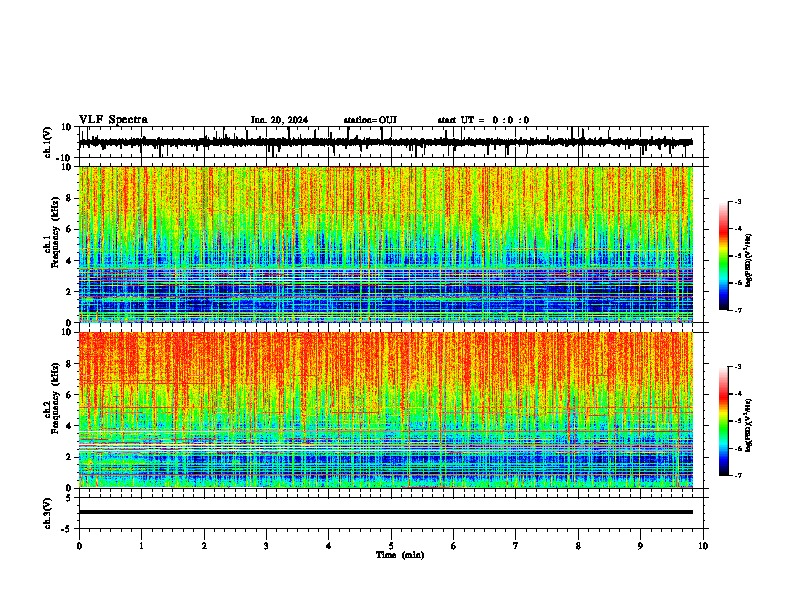792x612 pixels.
Task: Click the ch.1 spectrogram color scale bar
Action: [724, 256]
